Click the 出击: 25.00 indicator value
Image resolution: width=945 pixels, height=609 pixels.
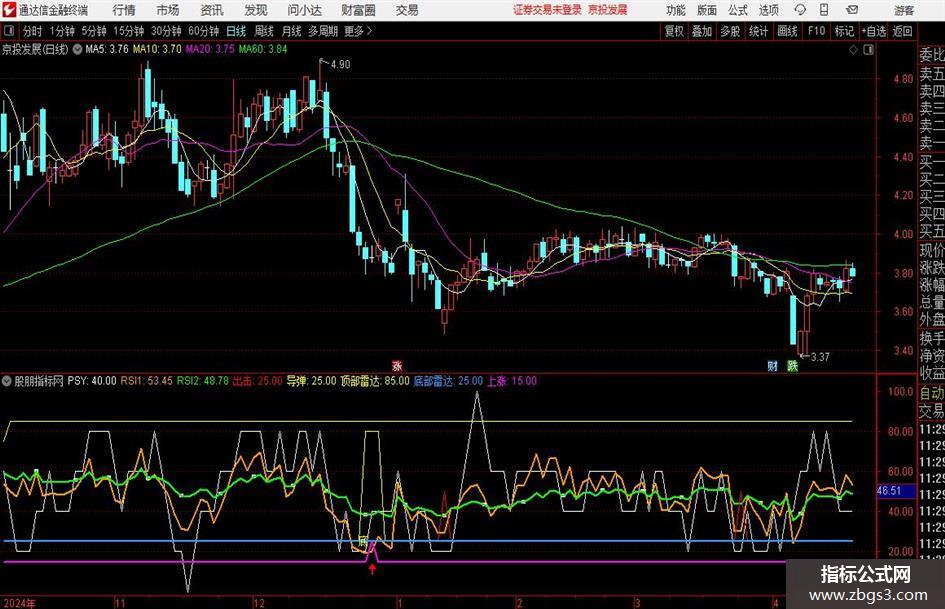257,381
